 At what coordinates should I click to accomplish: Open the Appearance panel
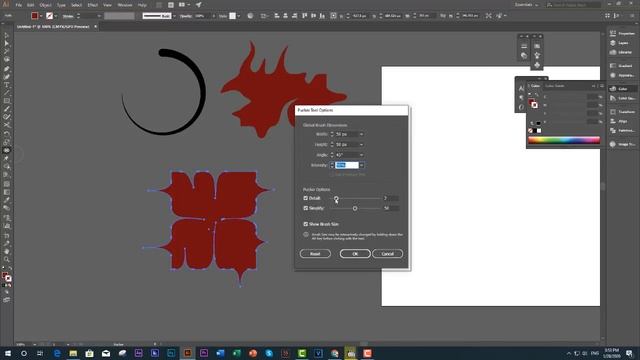coord(622,76)
